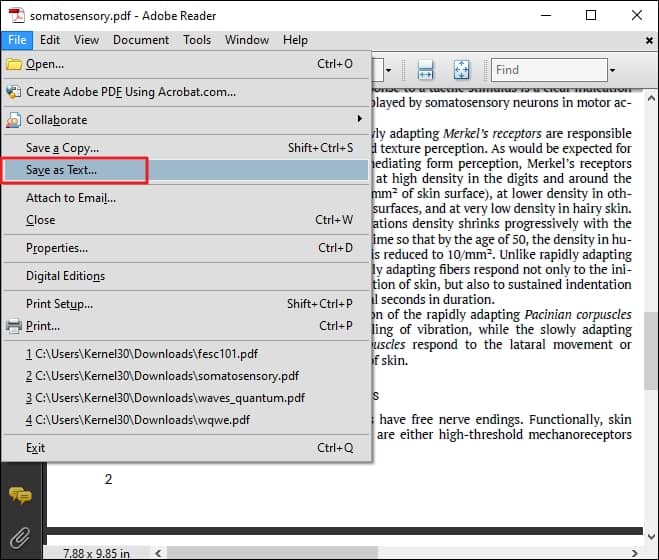659x560 pixels.
Task: Open the Help menu
Action: click(295, 40)
